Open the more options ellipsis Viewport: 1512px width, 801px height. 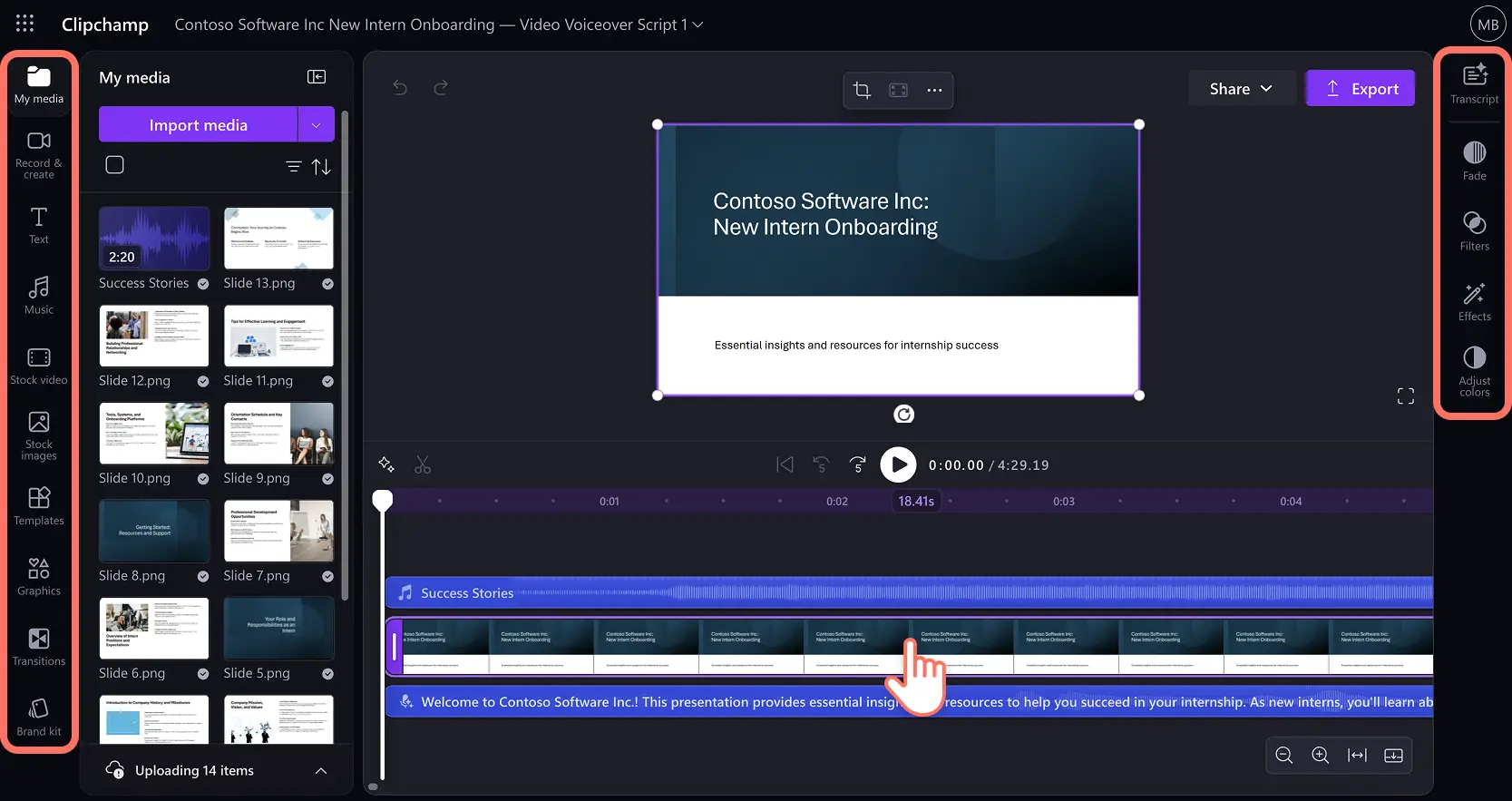pos(934,90)
